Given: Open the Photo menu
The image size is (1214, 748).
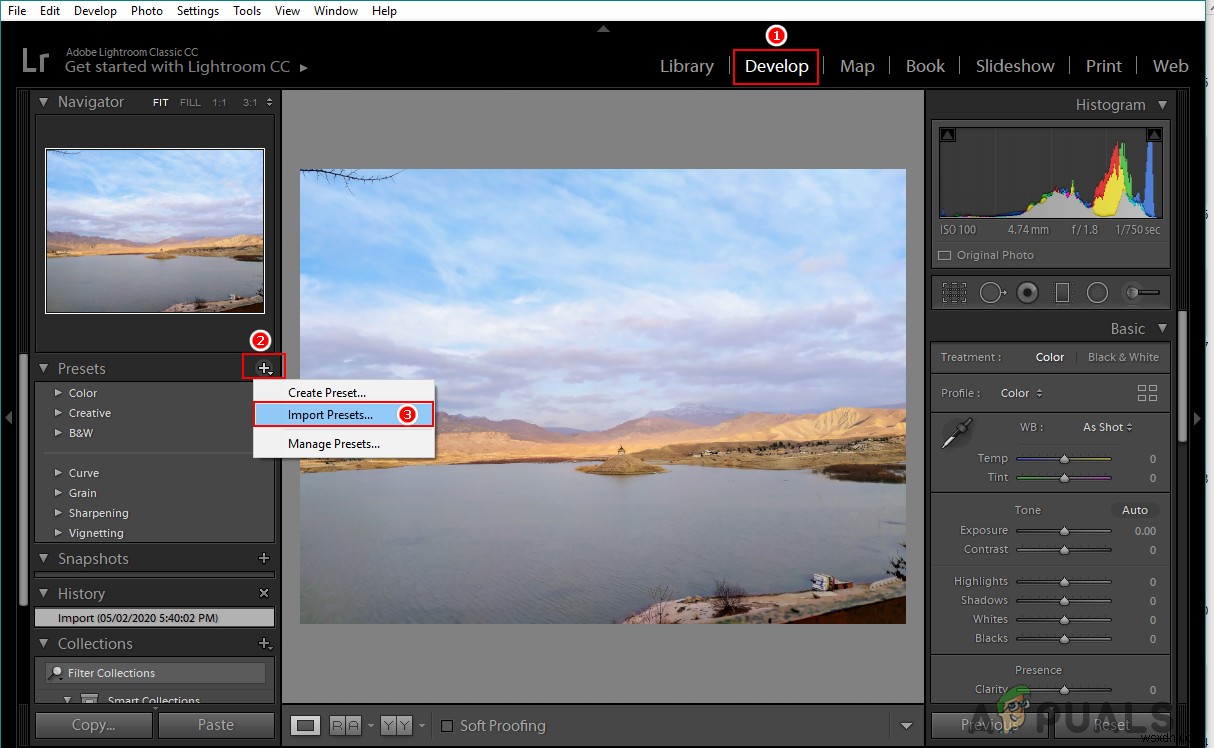Looking at the screenshot, I should (147, 11).
